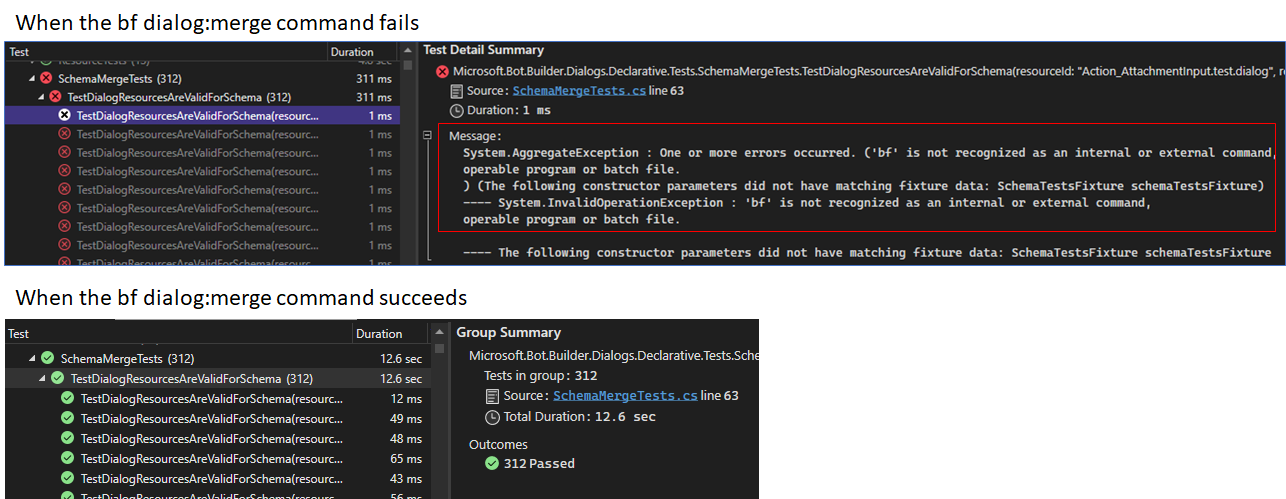
Task: Select passed SchemaMergeTests (312) tree row
Action: (x=217, y=359)
